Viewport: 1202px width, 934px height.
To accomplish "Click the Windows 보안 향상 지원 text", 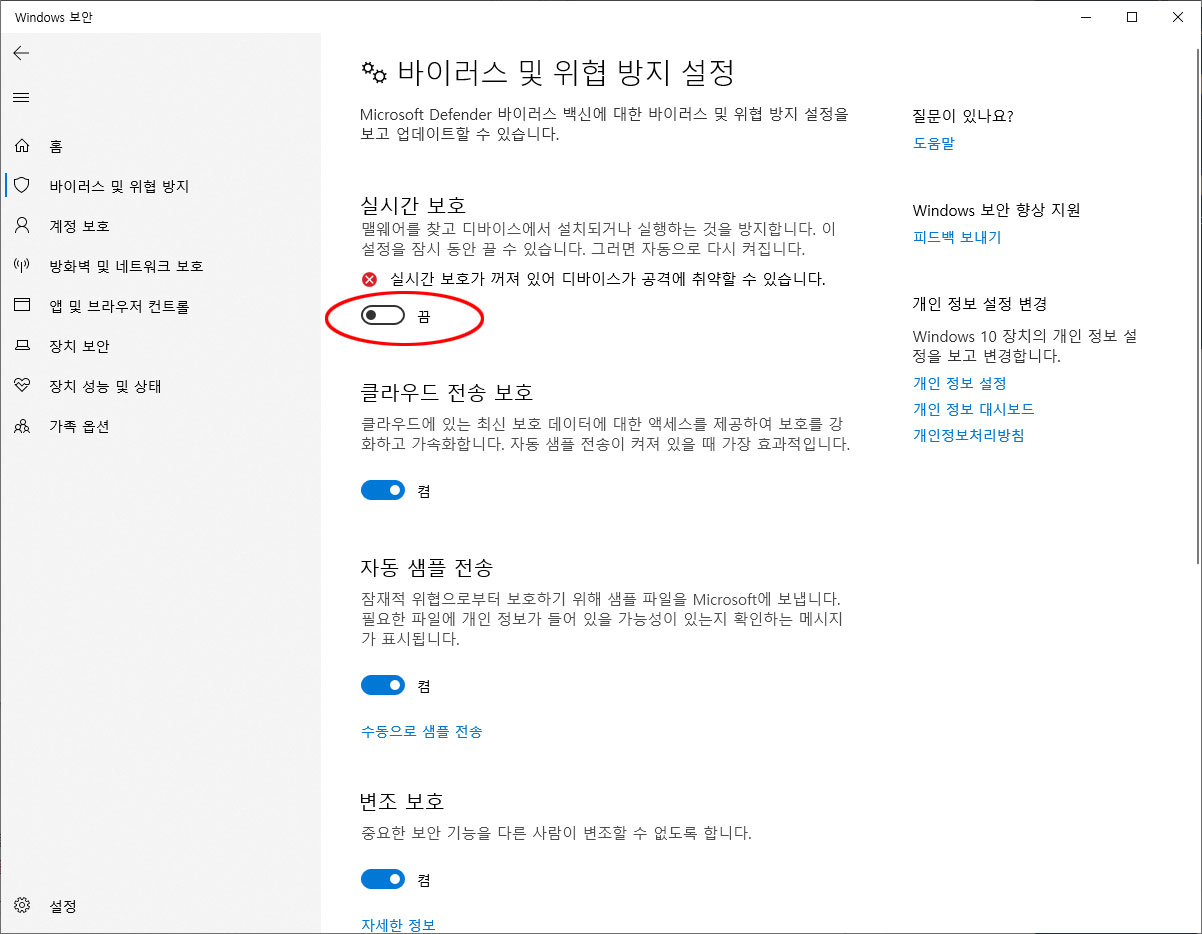I will coord(997,210).
